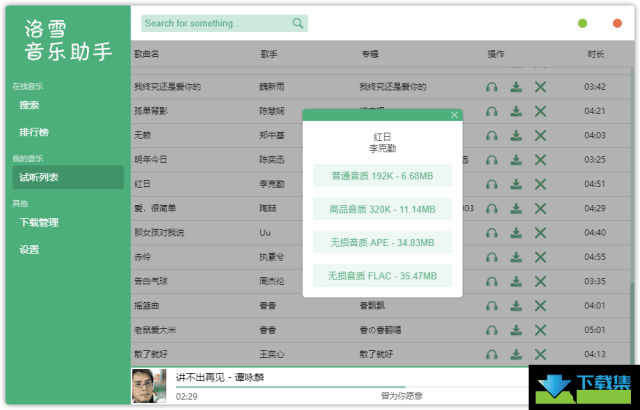Screen dimensions: 640x410
Task: Delete 无赖 from the list
Action: 541,135
